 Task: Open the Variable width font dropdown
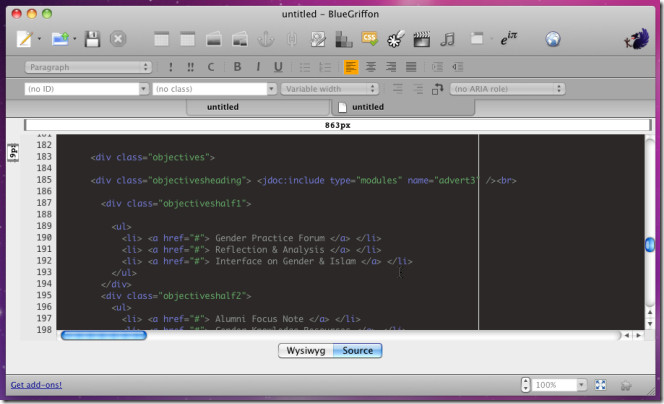point(329,89)
